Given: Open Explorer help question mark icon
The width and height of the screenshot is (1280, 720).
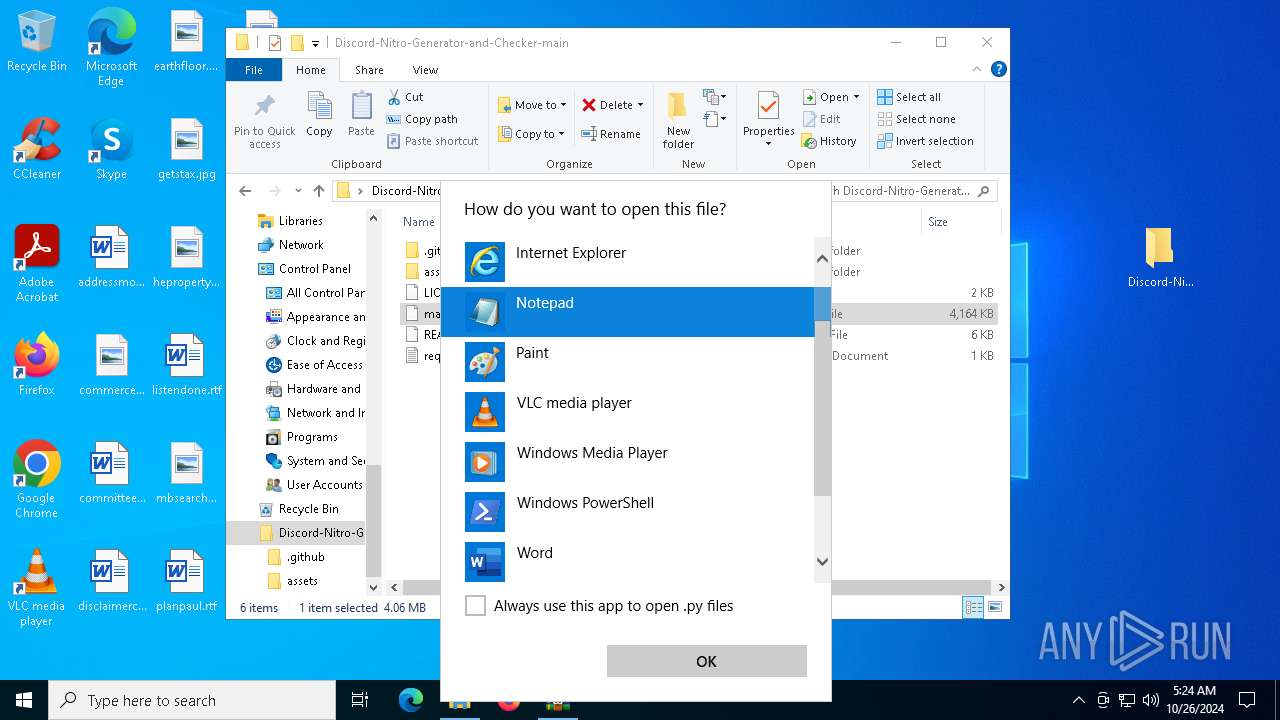Looking at the screenshot, I should click(998, 70).
